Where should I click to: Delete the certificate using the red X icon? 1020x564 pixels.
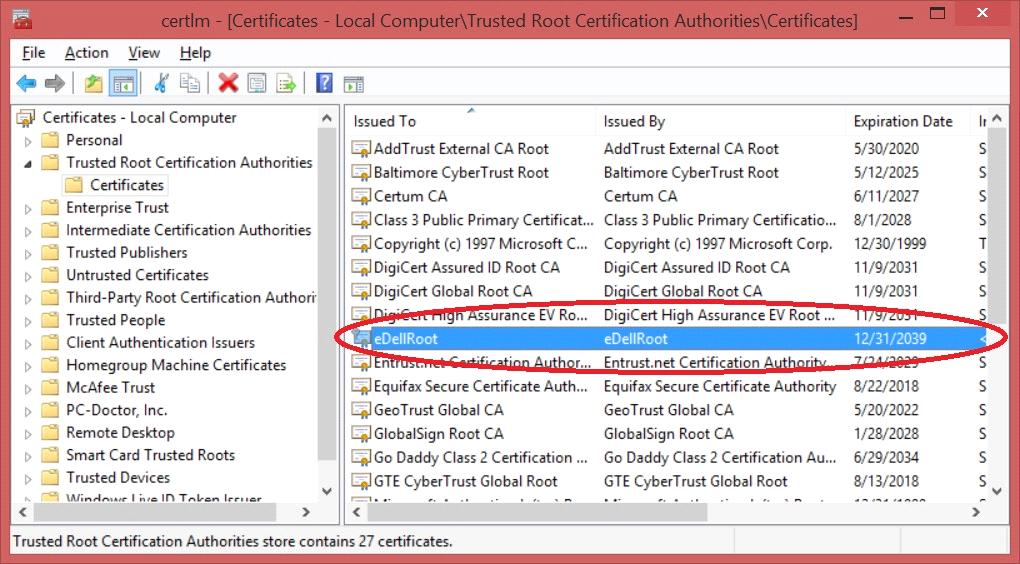tap(228, 83)
